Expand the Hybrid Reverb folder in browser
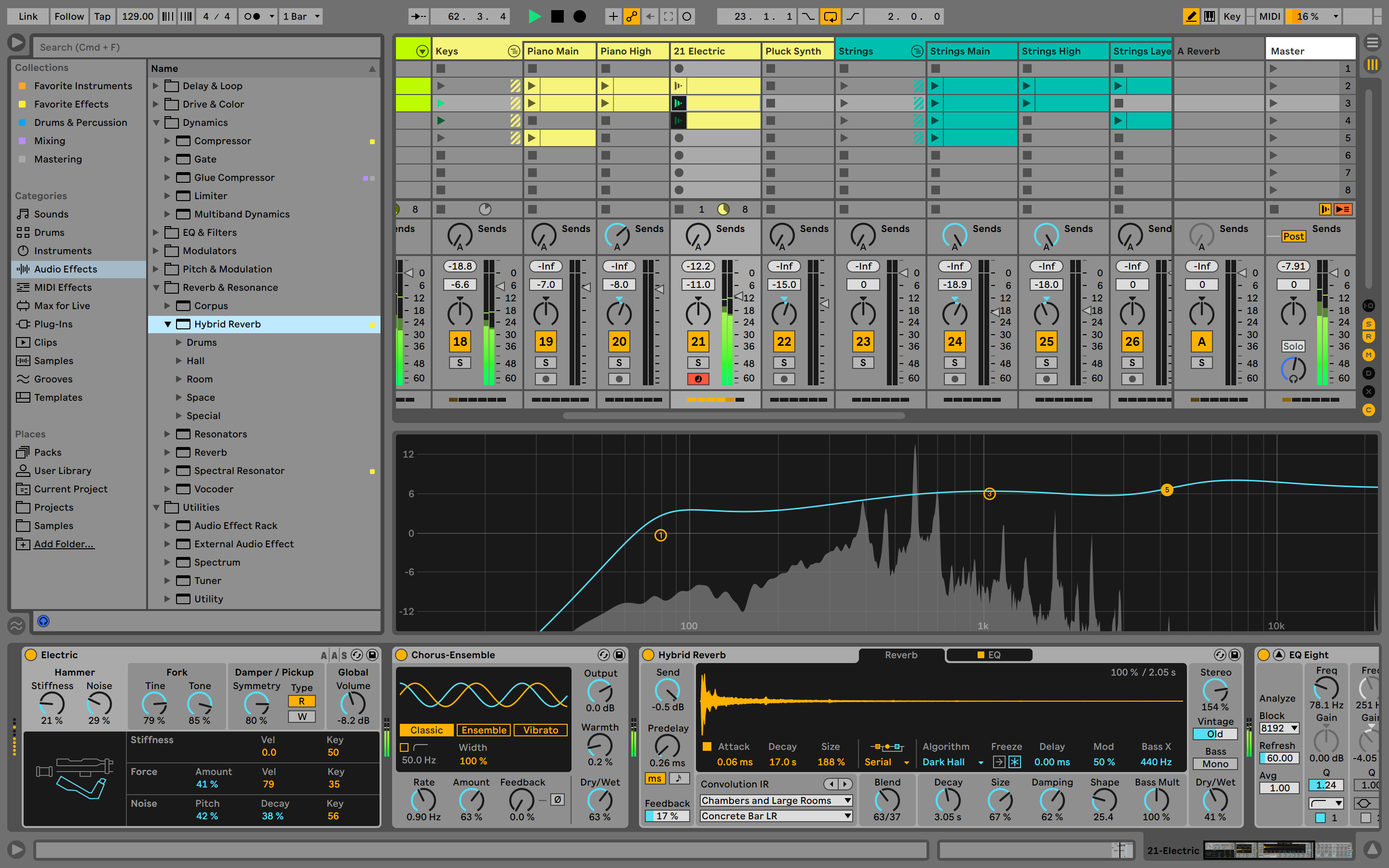Screen dimensions: 1389x868 167,323
